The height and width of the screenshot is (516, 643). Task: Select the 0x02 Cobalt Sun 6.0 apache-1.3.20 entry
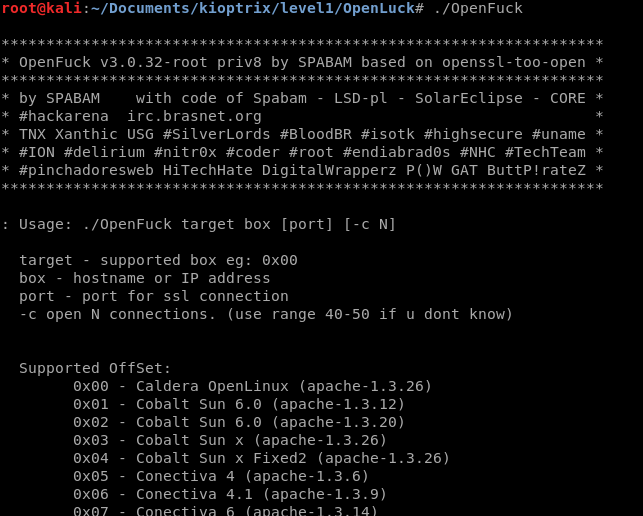(239, 422)
